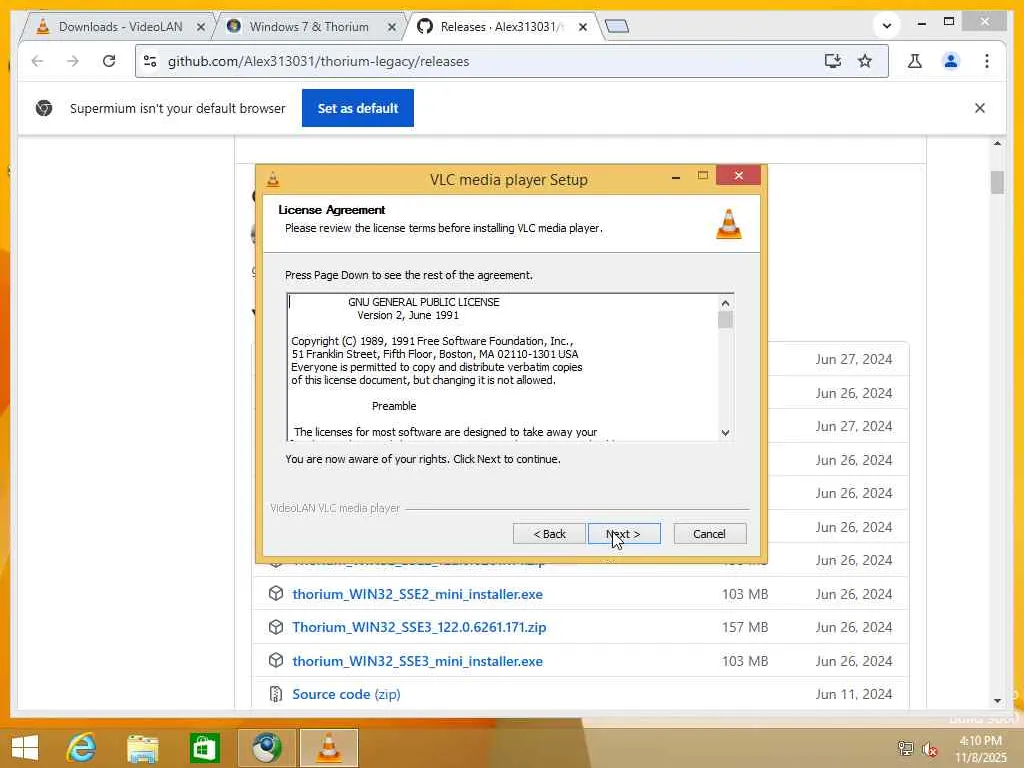The image size is (1024, 768).
Task: Click the page scrollbar thumb
Action: coord(997,182)
